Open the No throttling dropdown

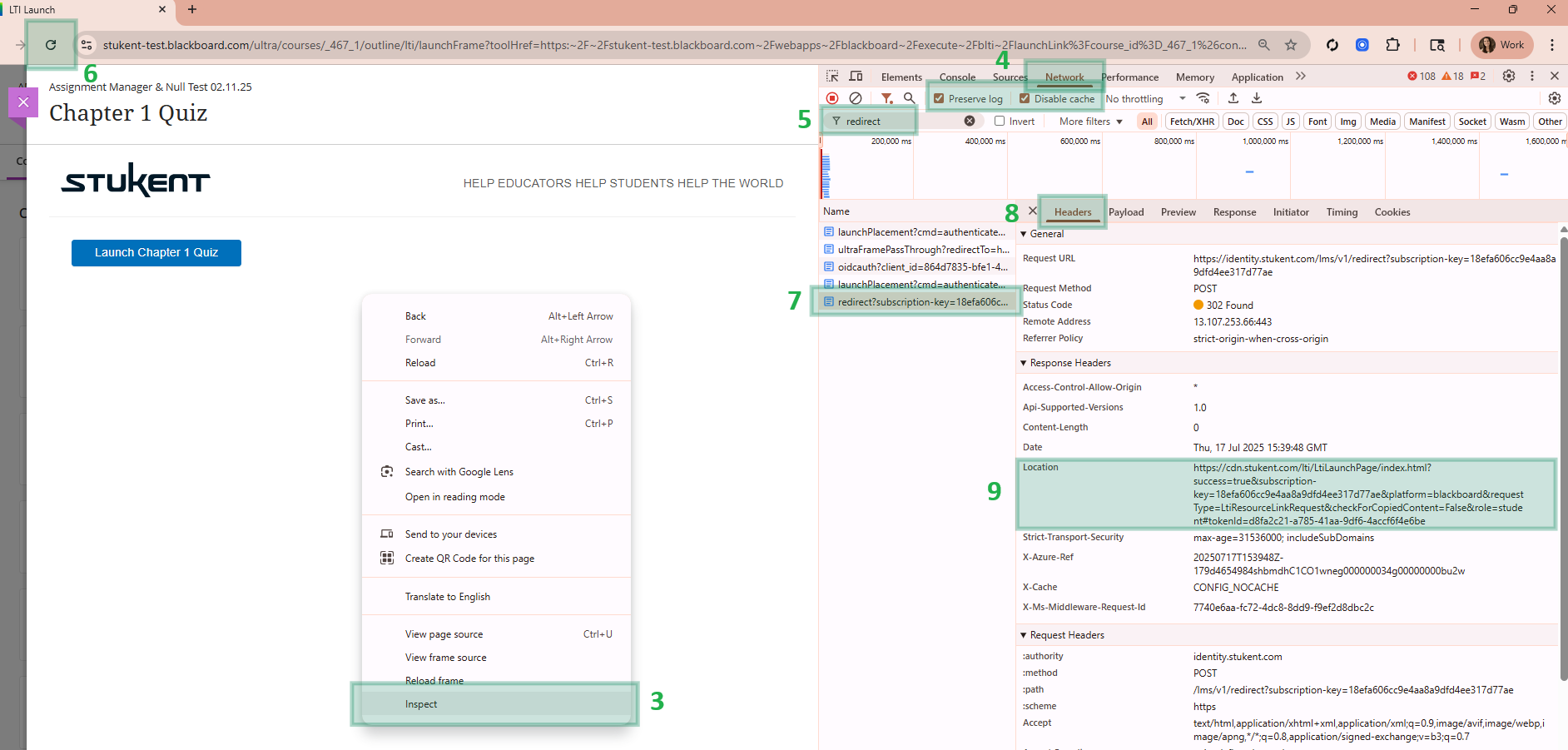1145,98
